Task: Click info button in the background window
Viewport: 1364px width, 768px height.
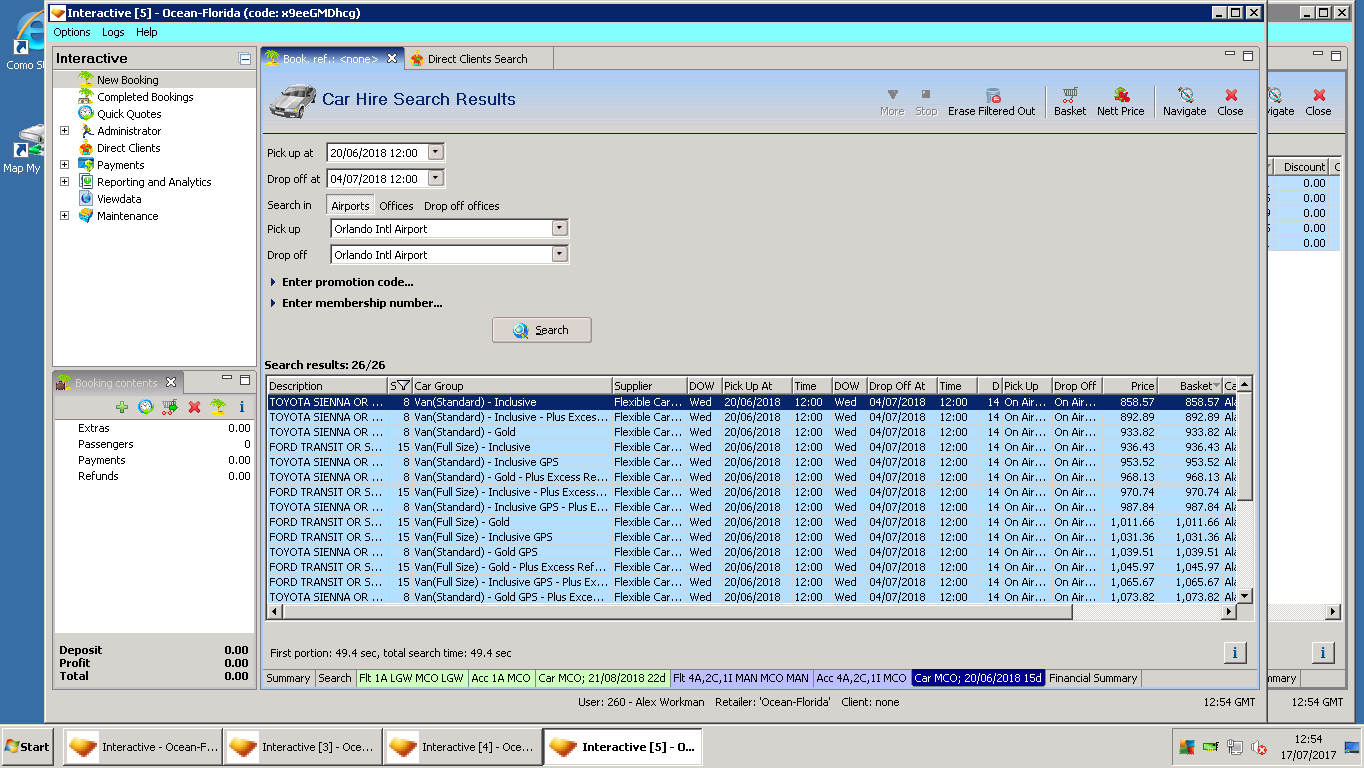Action: (1323, 653)
